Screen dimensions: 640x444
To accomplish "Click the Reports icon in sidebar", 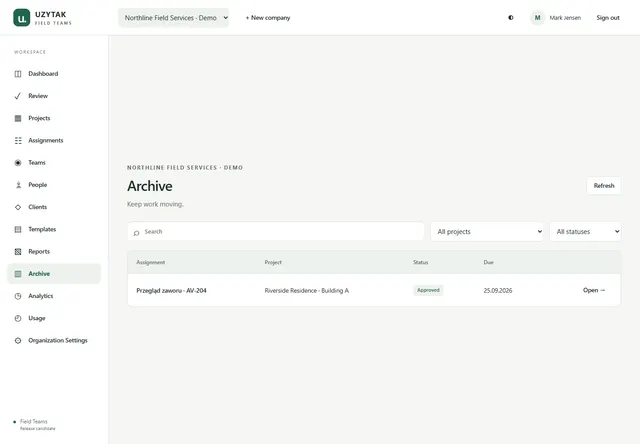I will (18, 252).
